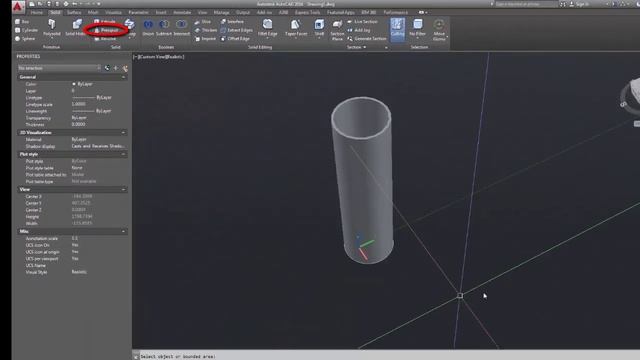Open the Mesh ribbon tab
Image resolution: width=640 pixels, height=360 pixels.
point(93,13)
